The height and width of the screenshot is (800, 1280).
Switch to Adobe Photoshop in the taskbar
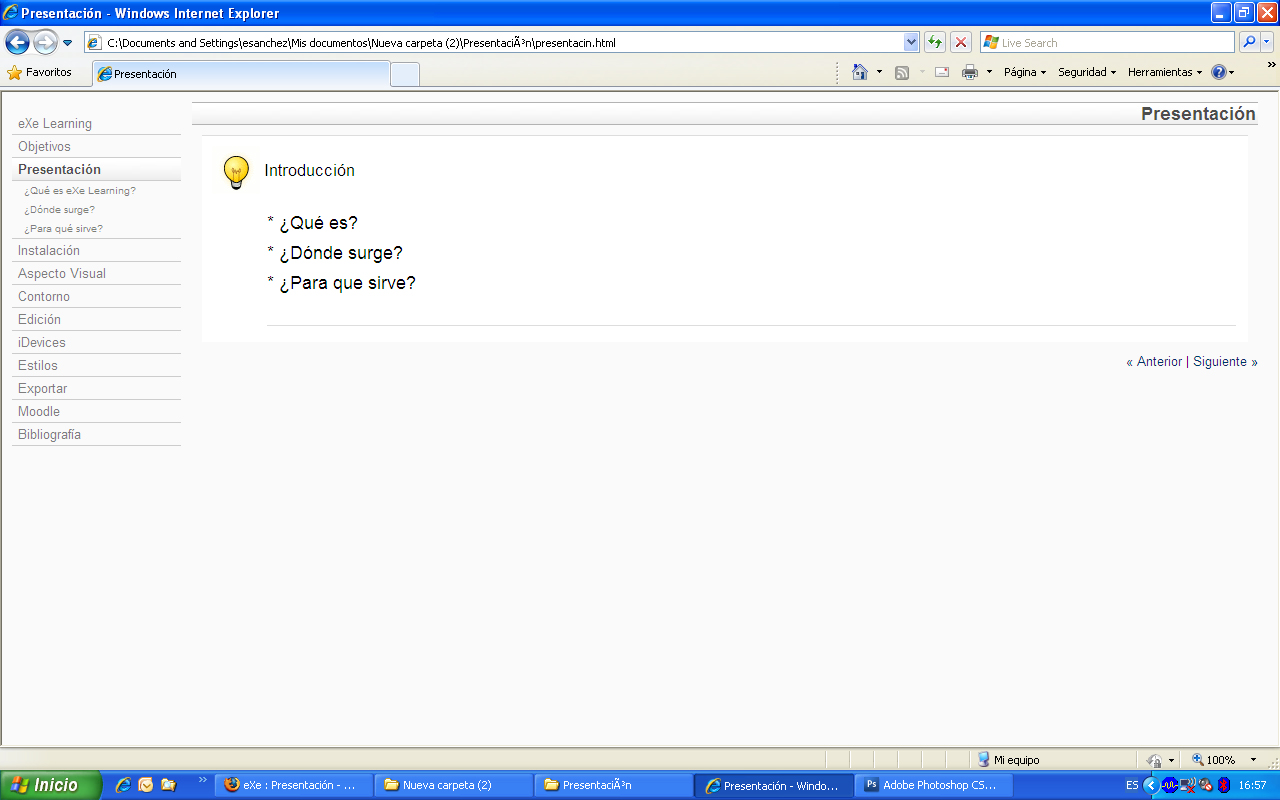[x=933, y=785]
